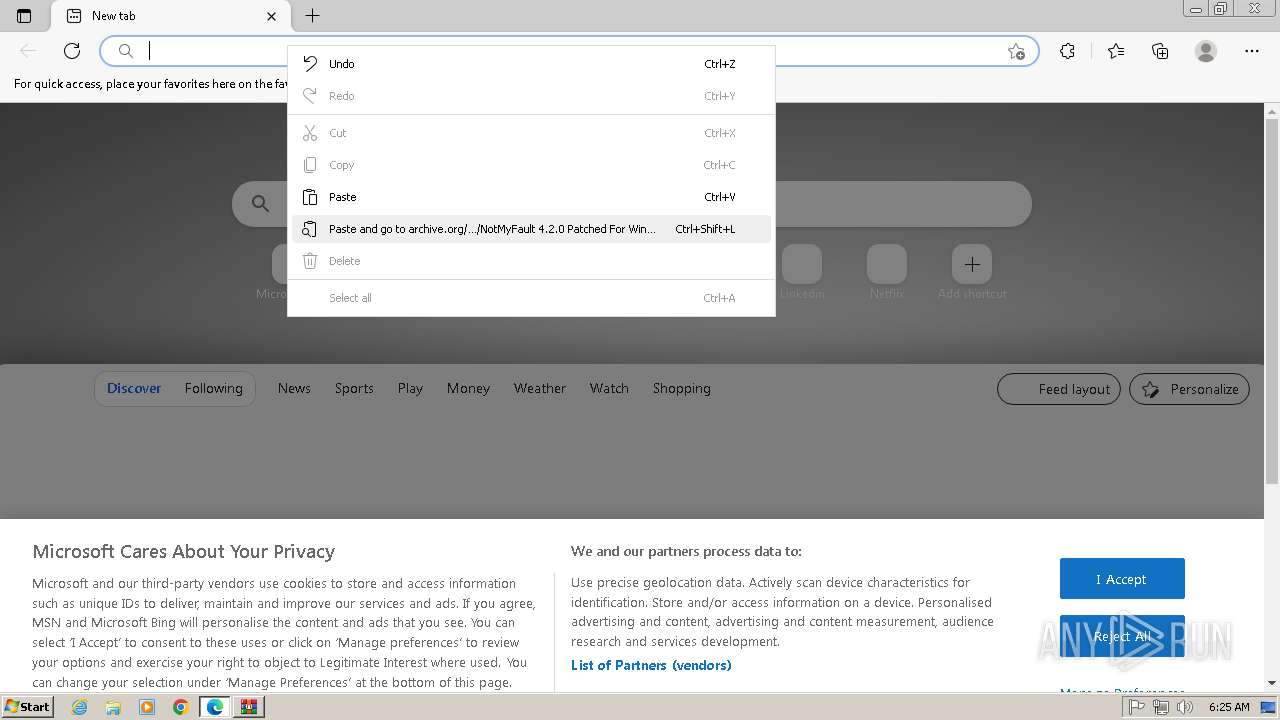Click Microsoft Edge taskbar icon
The width and height of the screenshot is (1280, 720).
pos(215,707)
